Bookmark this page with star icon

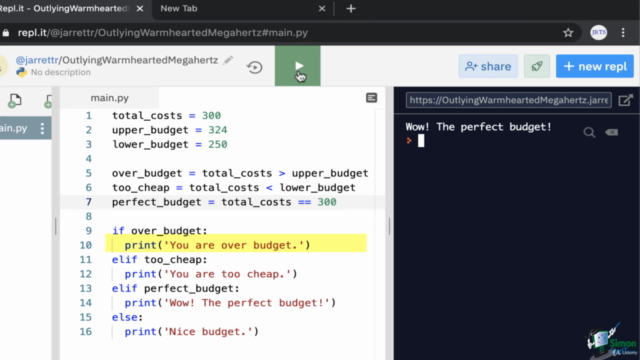(568, 33)
